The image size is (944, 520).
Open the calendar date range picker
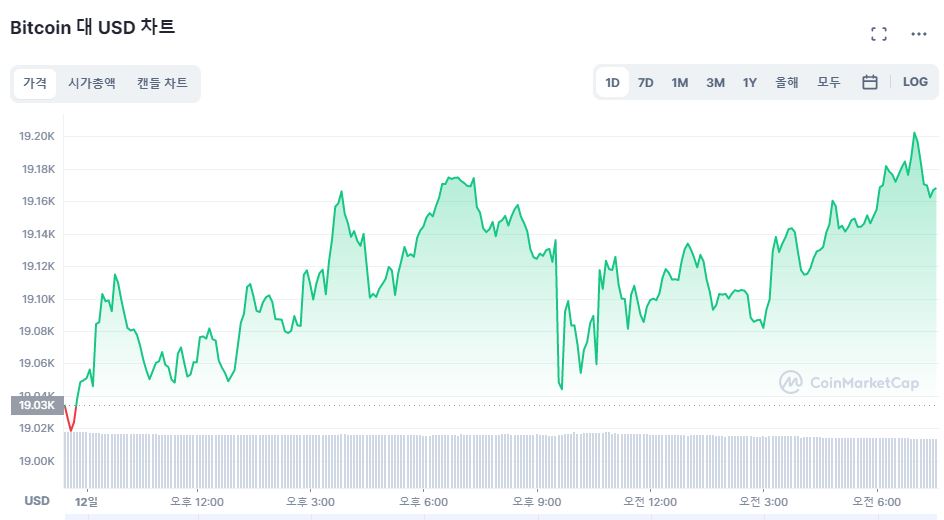(870, 82)
